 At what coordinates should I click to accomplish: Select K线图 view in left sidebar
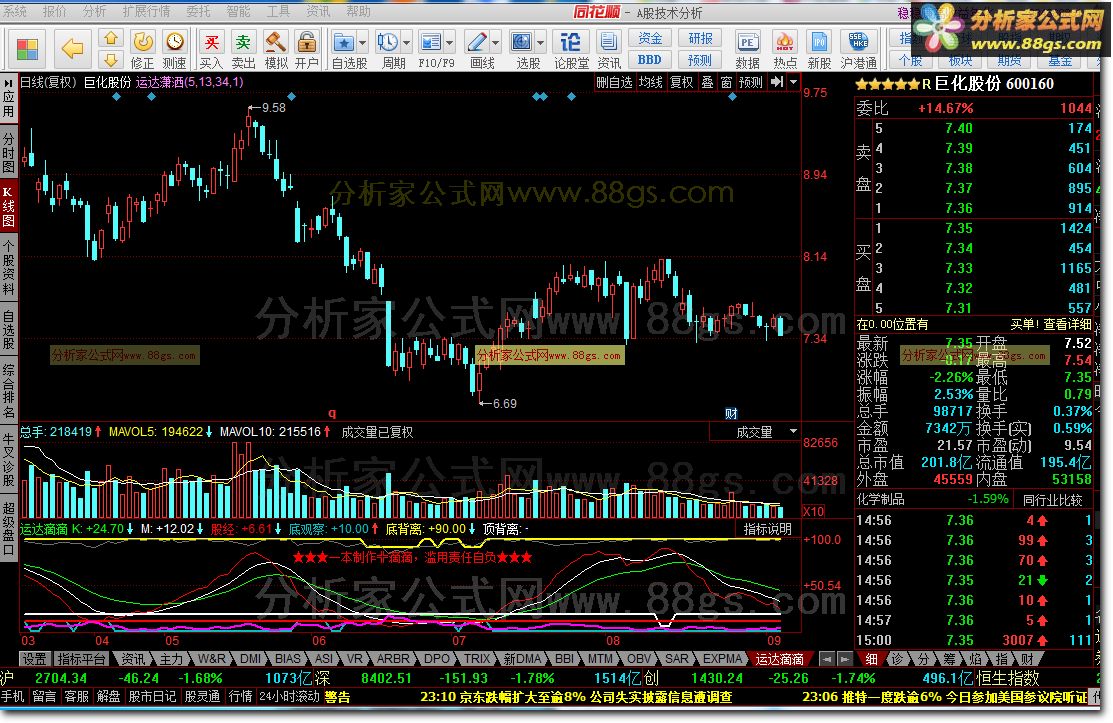pos(9,206)
